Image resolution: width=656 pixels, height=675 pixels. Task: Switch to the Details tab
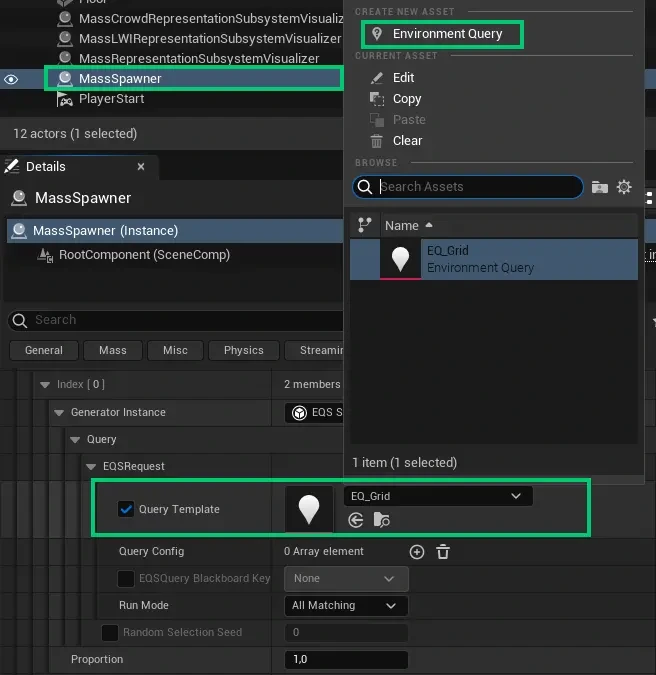point(46,167)
